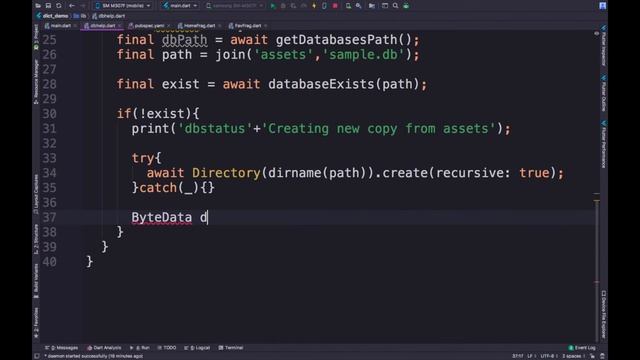640x360 pixels.
Task: Open the Run bottom tool tab
Action: (x=140, y=348)
